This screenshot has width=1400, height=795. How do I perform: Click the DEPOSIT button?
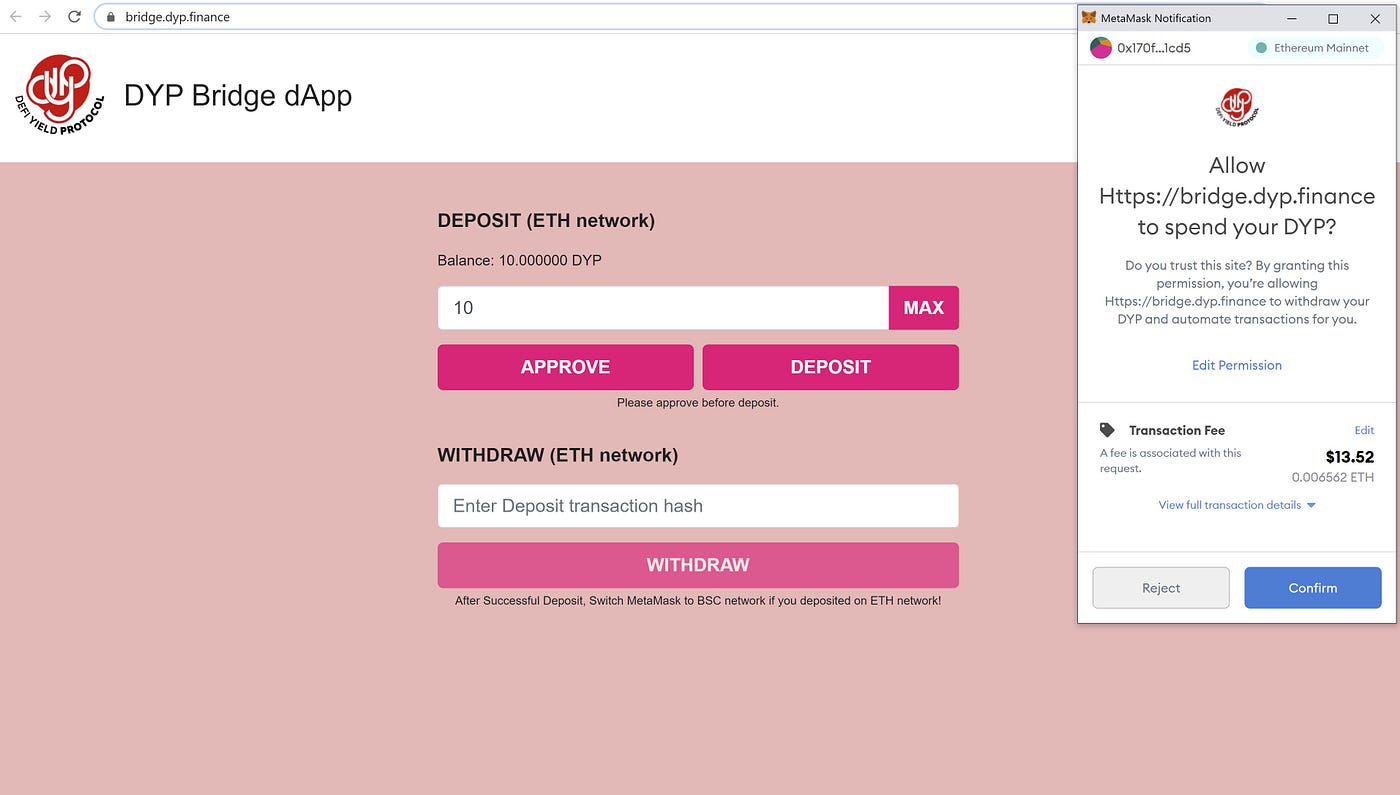[x=830, y=367]
